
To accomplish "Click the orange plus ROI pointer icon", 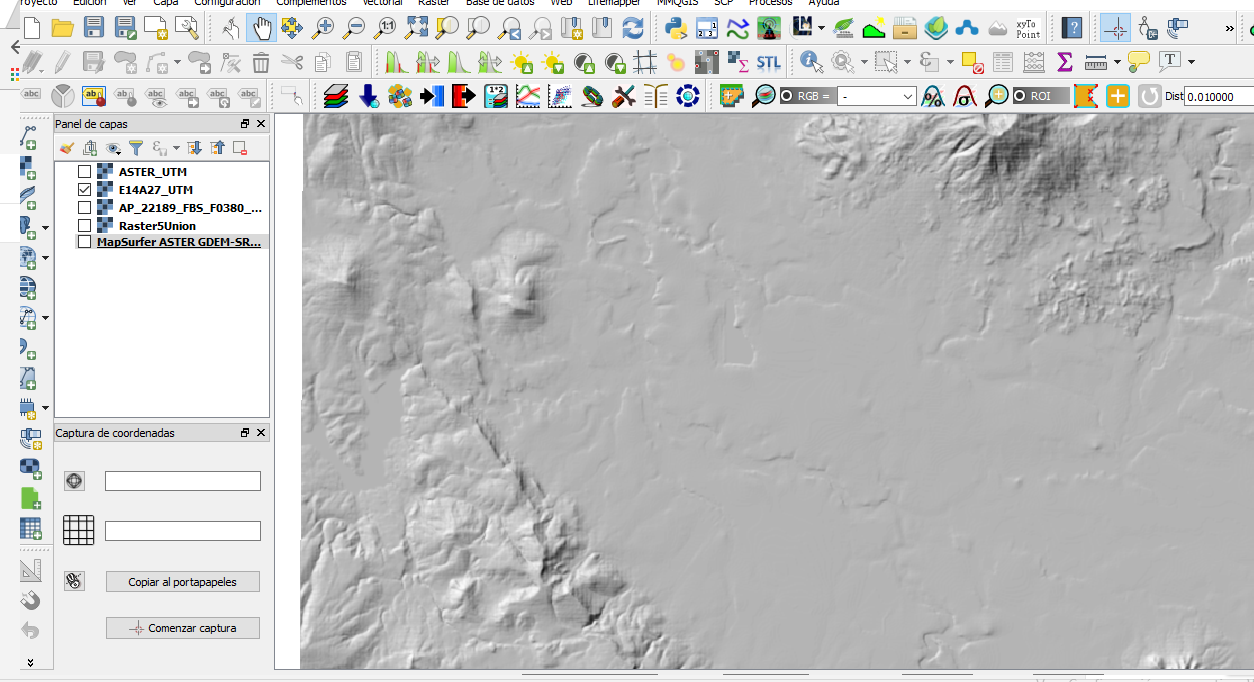I will [1117, 96].
